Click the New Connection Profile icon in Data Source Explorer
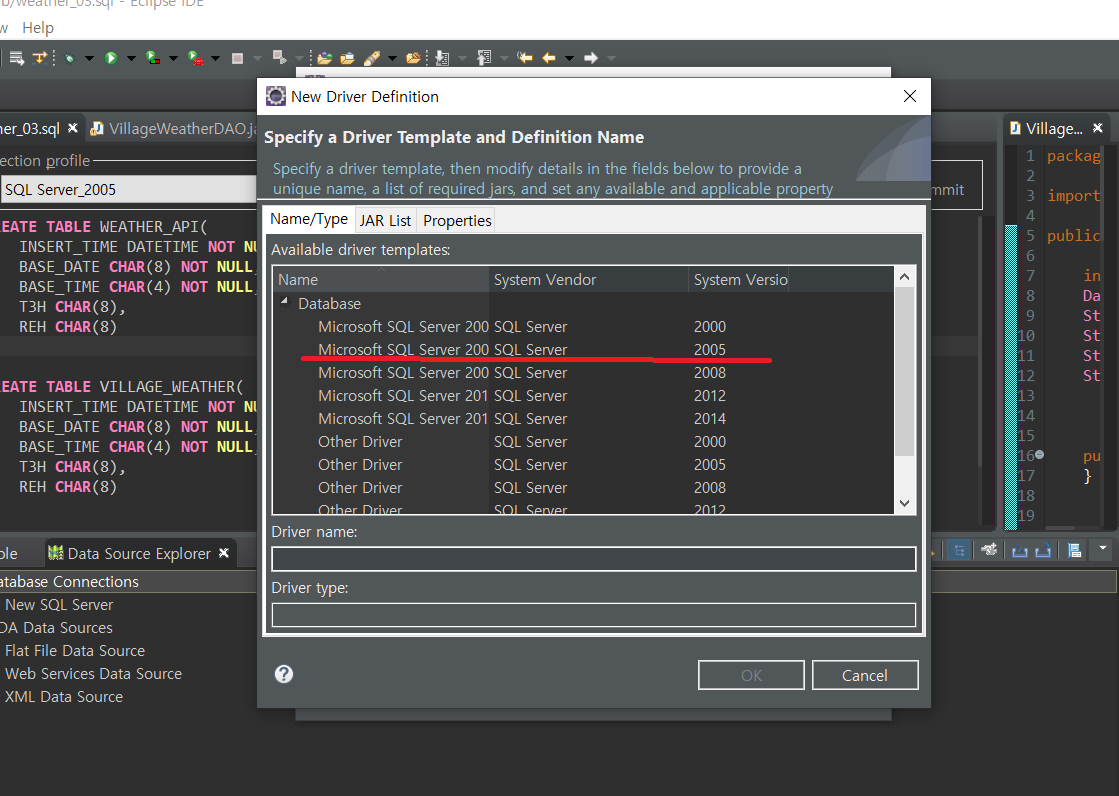 click(x=989, y=550)
